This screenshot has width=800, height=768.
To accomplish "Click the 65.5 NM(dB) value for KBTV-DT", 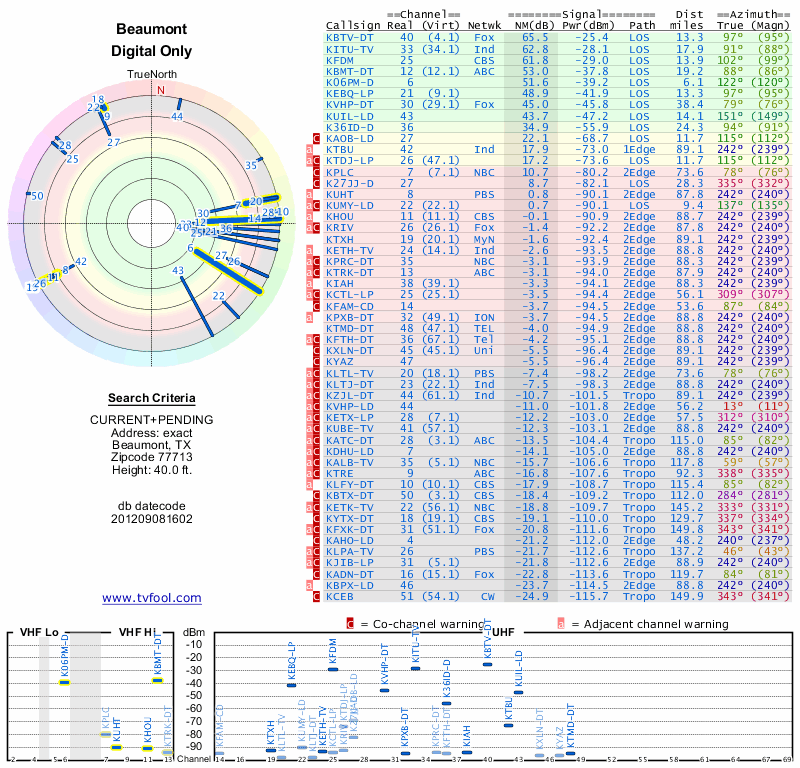I will [x=535, y=38].
